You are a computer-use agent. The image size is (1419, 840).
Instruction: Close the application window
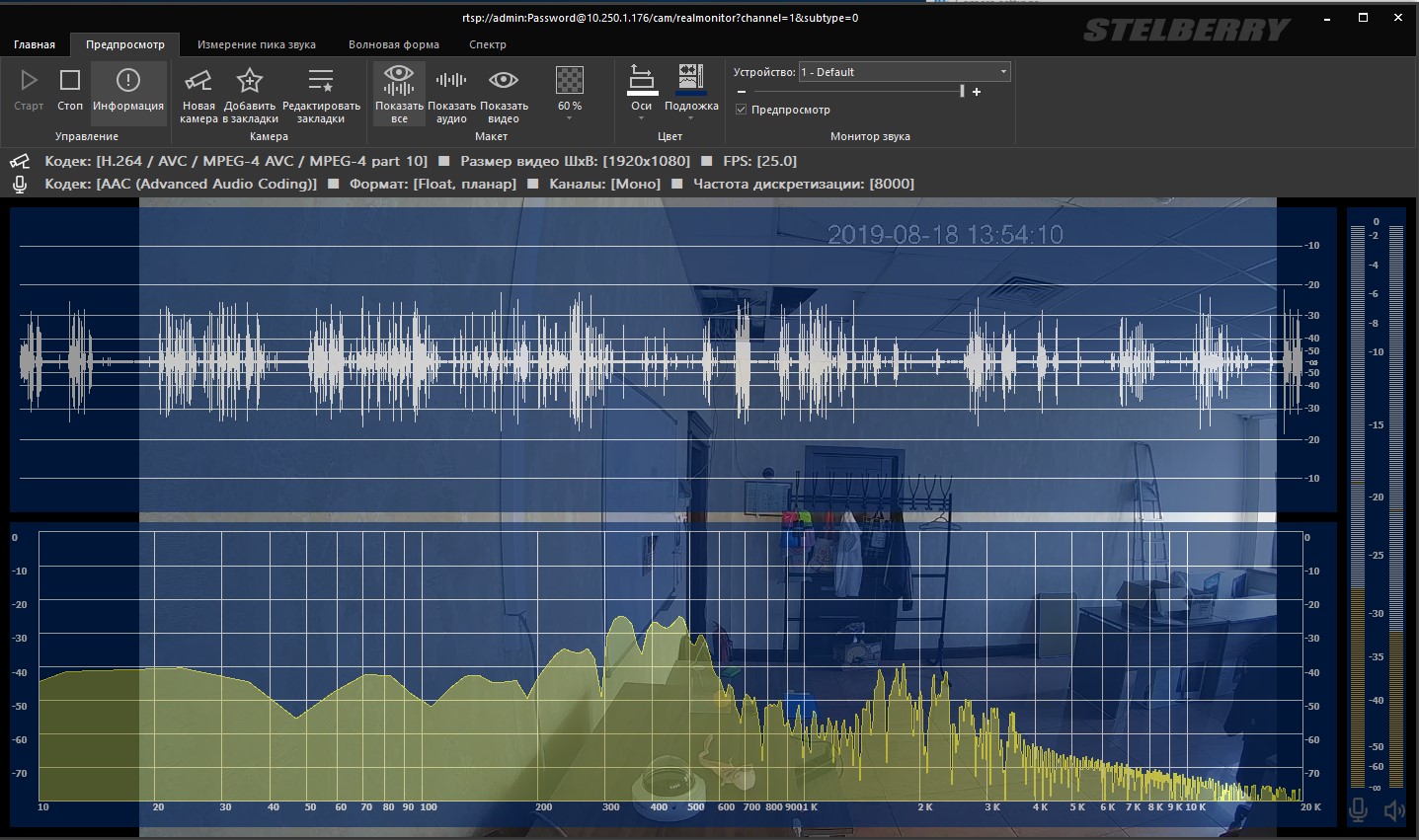[1398, 18]
